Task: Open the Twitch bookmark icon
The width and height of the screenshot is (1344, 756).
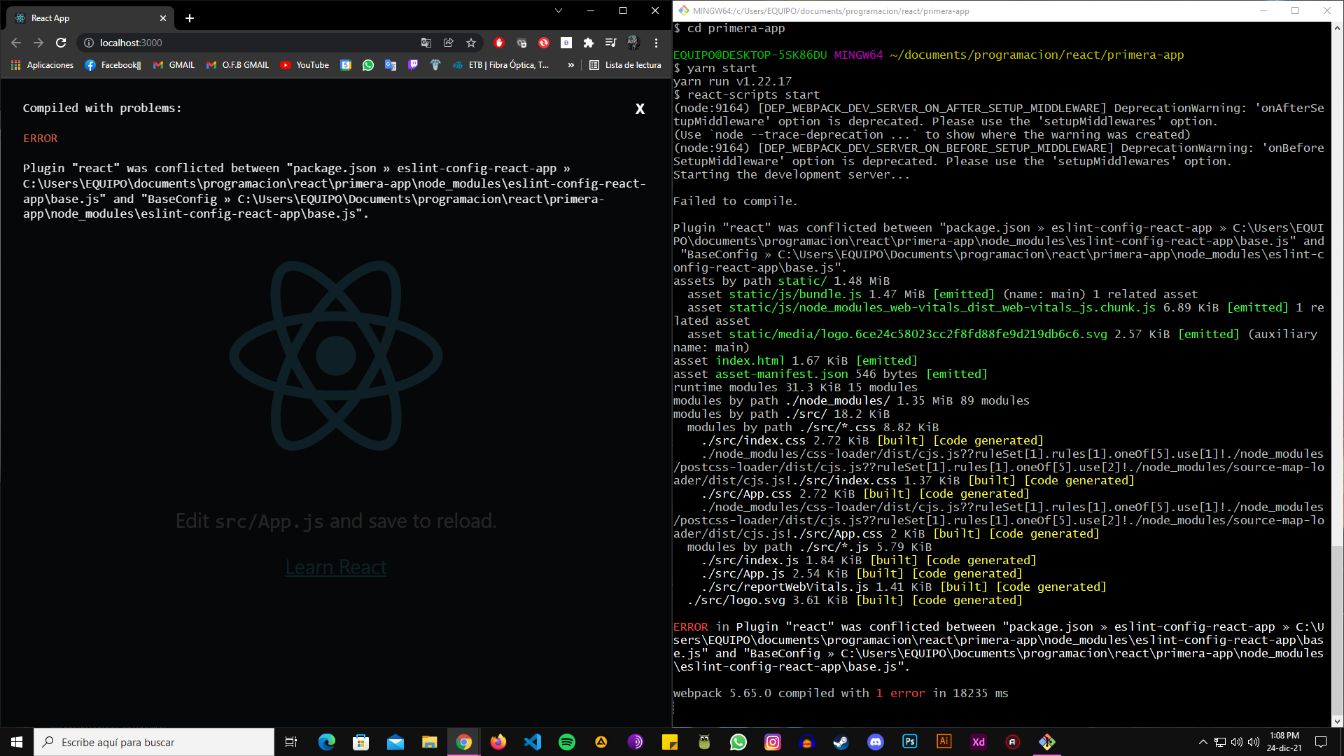Action: [413, 65]
